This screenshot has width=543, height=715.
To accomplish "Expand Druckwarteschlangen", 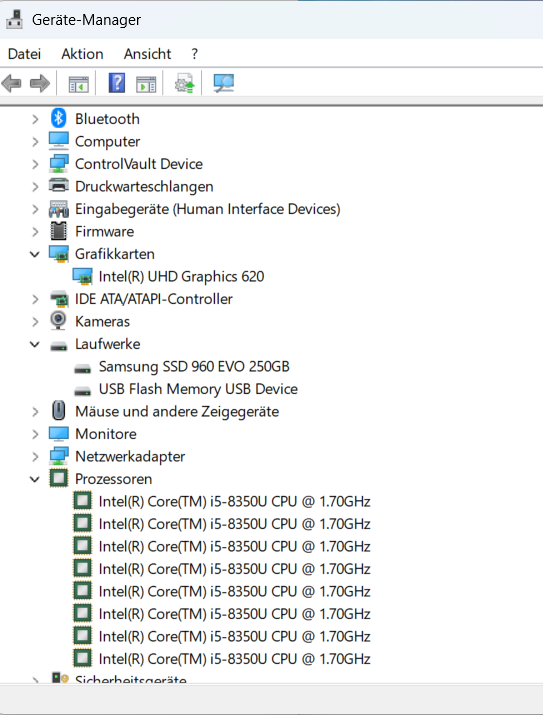I will coord(35,187).
